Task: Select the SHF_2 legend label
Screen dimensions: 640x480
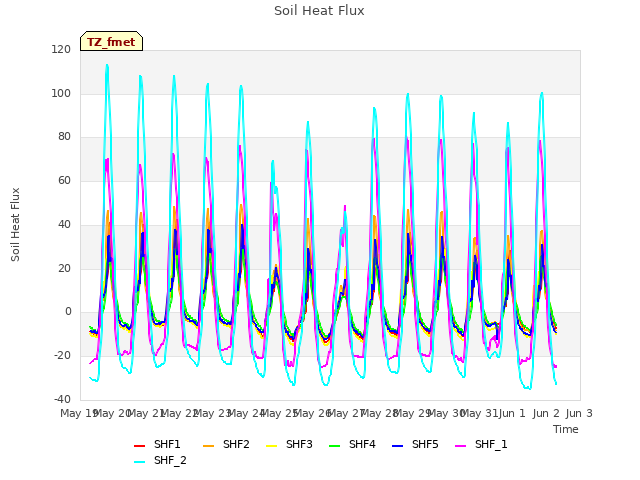Action: click(x=170, y=460)
